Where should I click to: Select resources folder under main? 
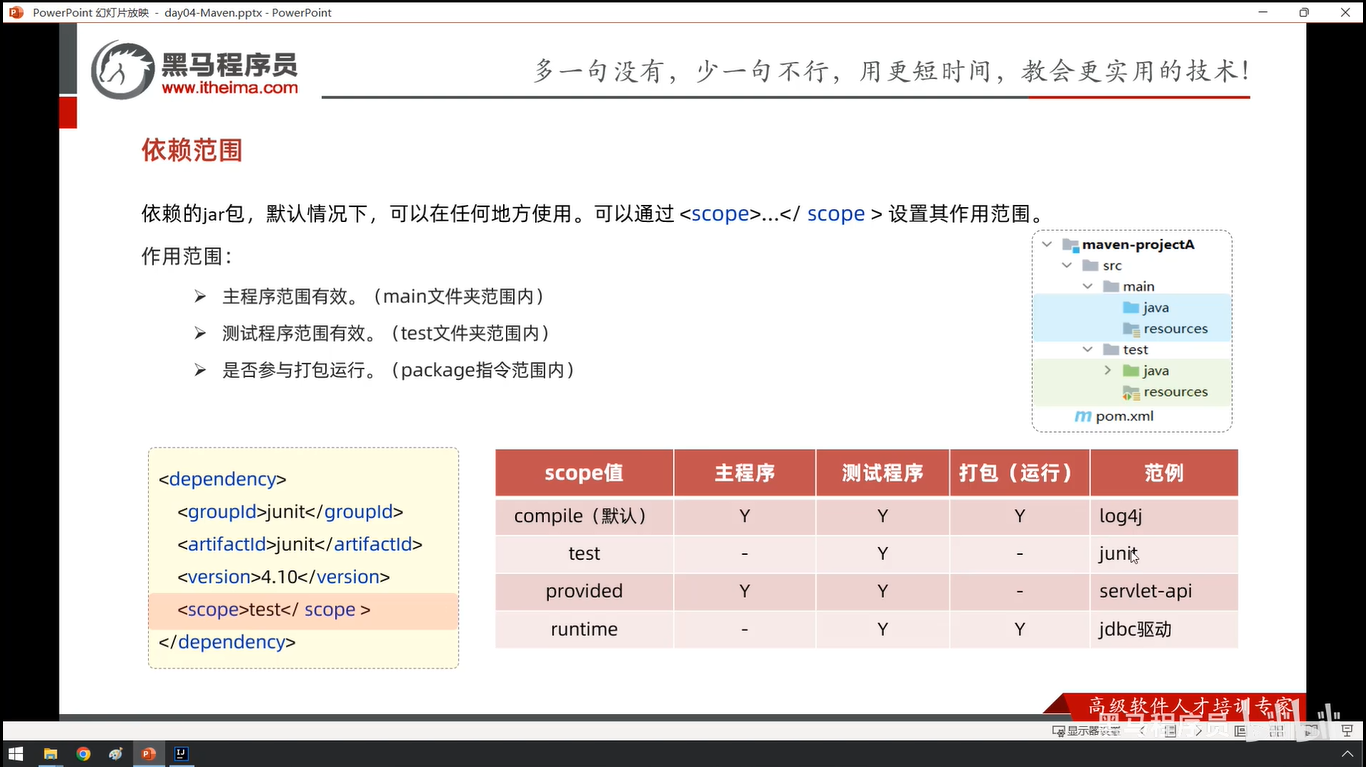click(x=1165, y=328)
